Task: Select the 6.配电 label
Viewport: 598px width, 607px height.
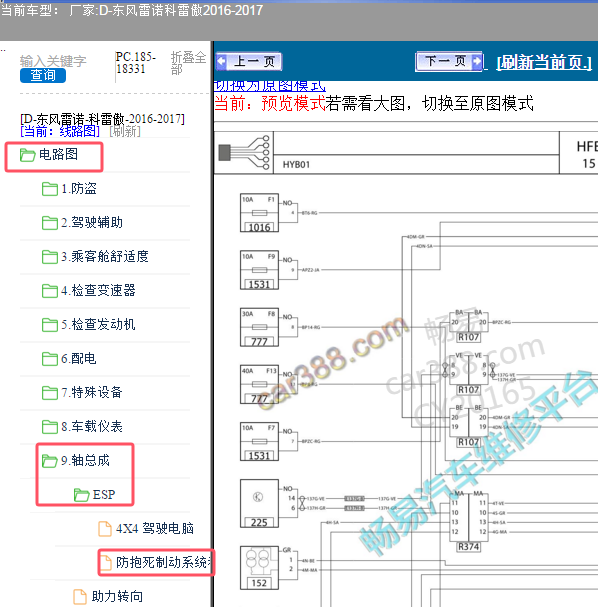Action: tap(79, 358)
